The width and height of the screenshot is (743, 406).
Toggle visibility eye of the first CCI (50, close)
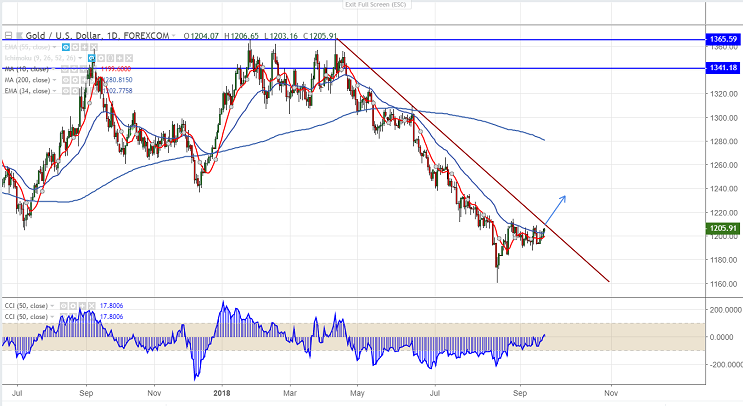coord(63,306)
